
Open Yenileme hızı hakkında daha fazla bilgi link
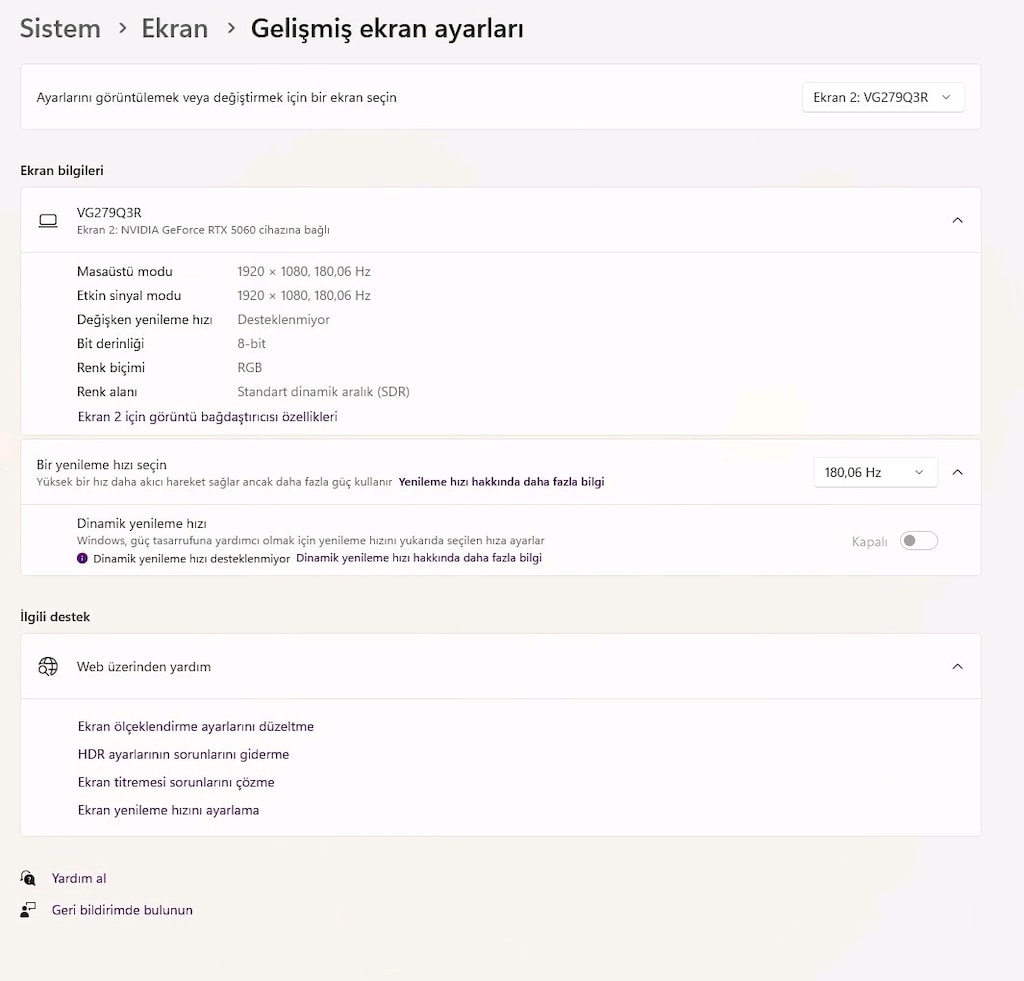(501, 482)
